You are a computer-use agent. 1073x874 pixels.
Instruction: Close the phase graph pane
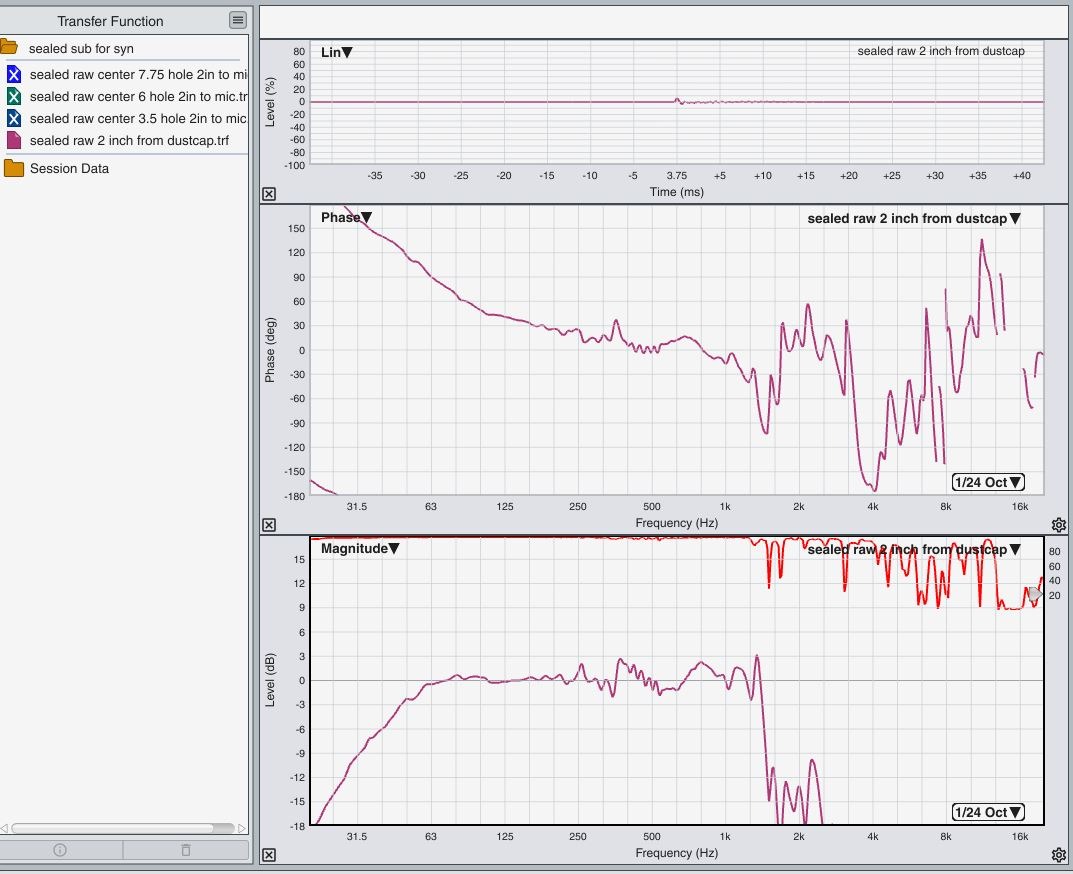pos(269,525)
